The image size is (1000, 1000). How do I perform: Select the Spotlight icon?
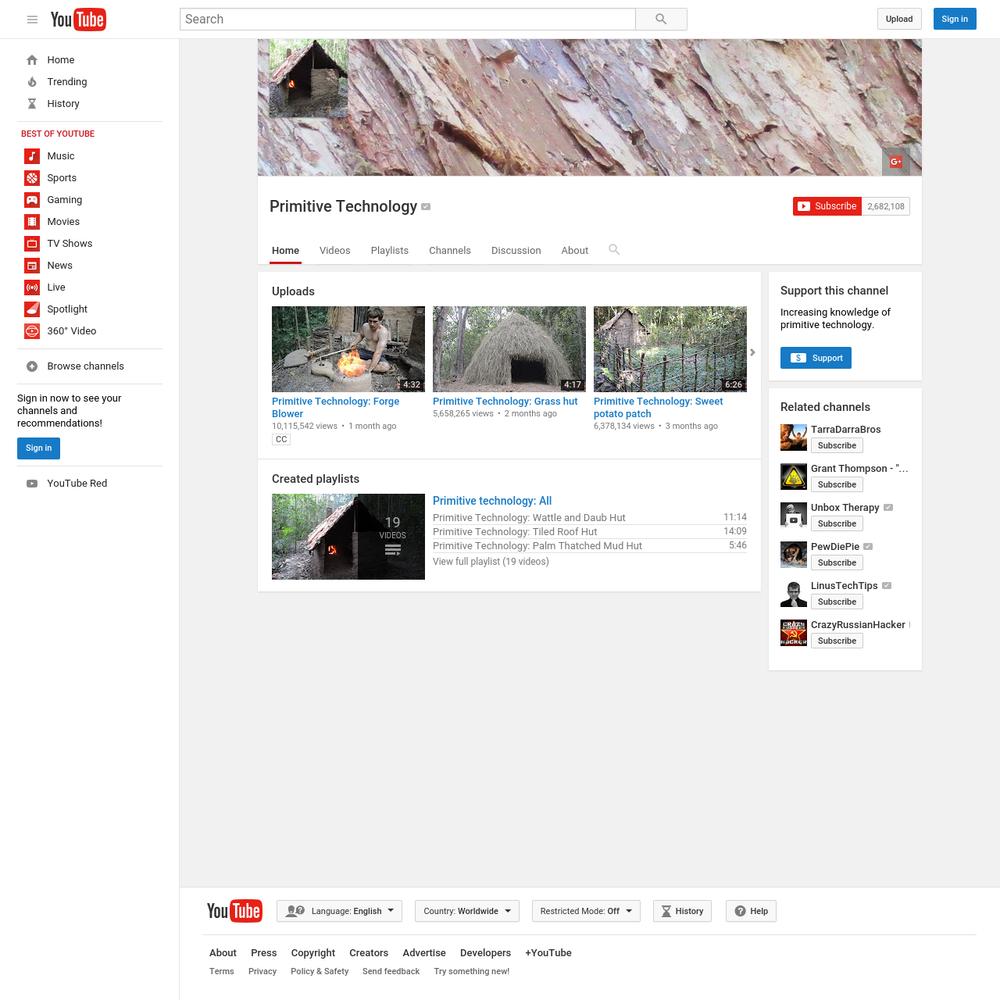coord(32,309)
